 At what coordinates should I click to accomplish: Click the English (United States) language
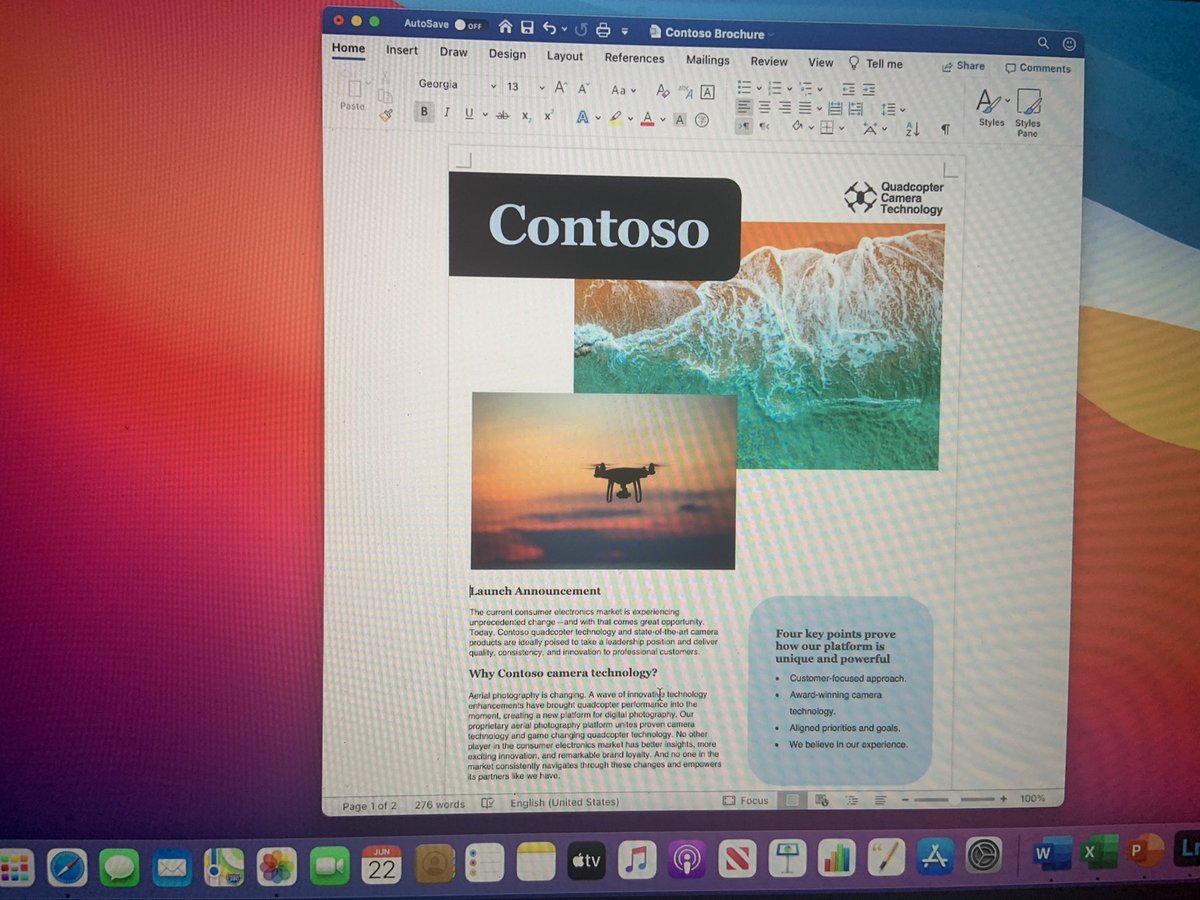click(x=565, y=802)
